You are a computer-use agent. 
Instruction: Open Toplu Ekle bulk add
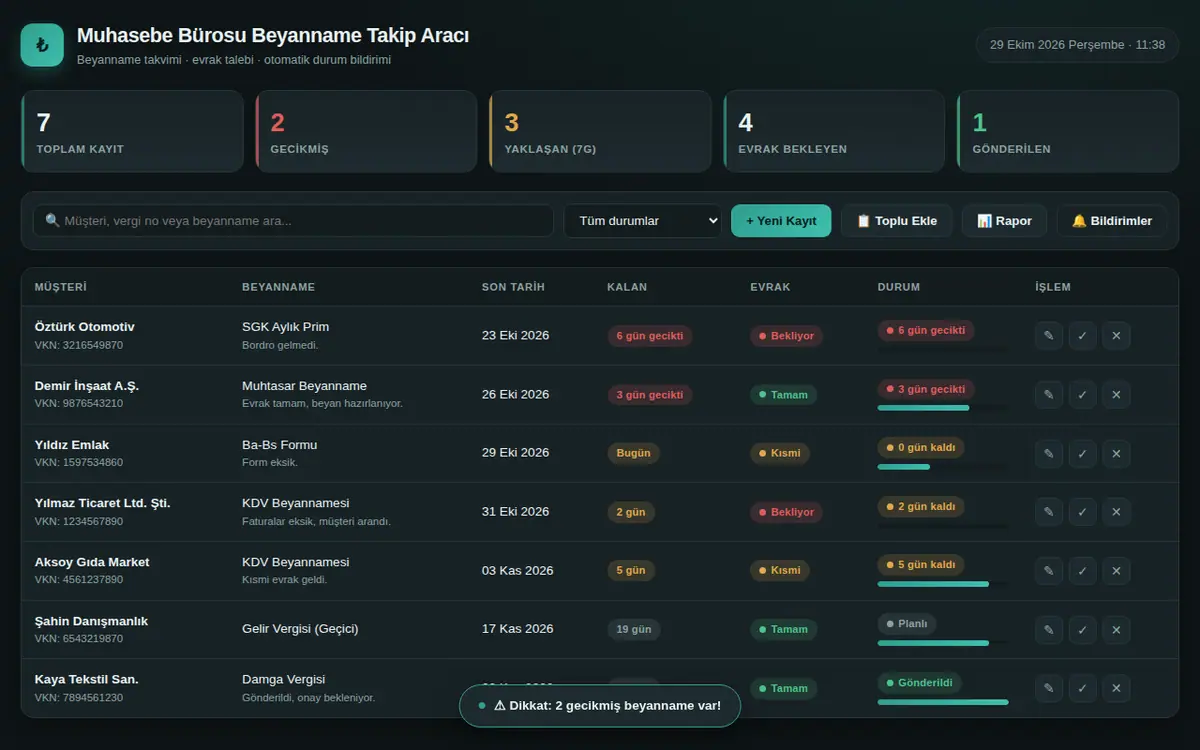(897, 221)
